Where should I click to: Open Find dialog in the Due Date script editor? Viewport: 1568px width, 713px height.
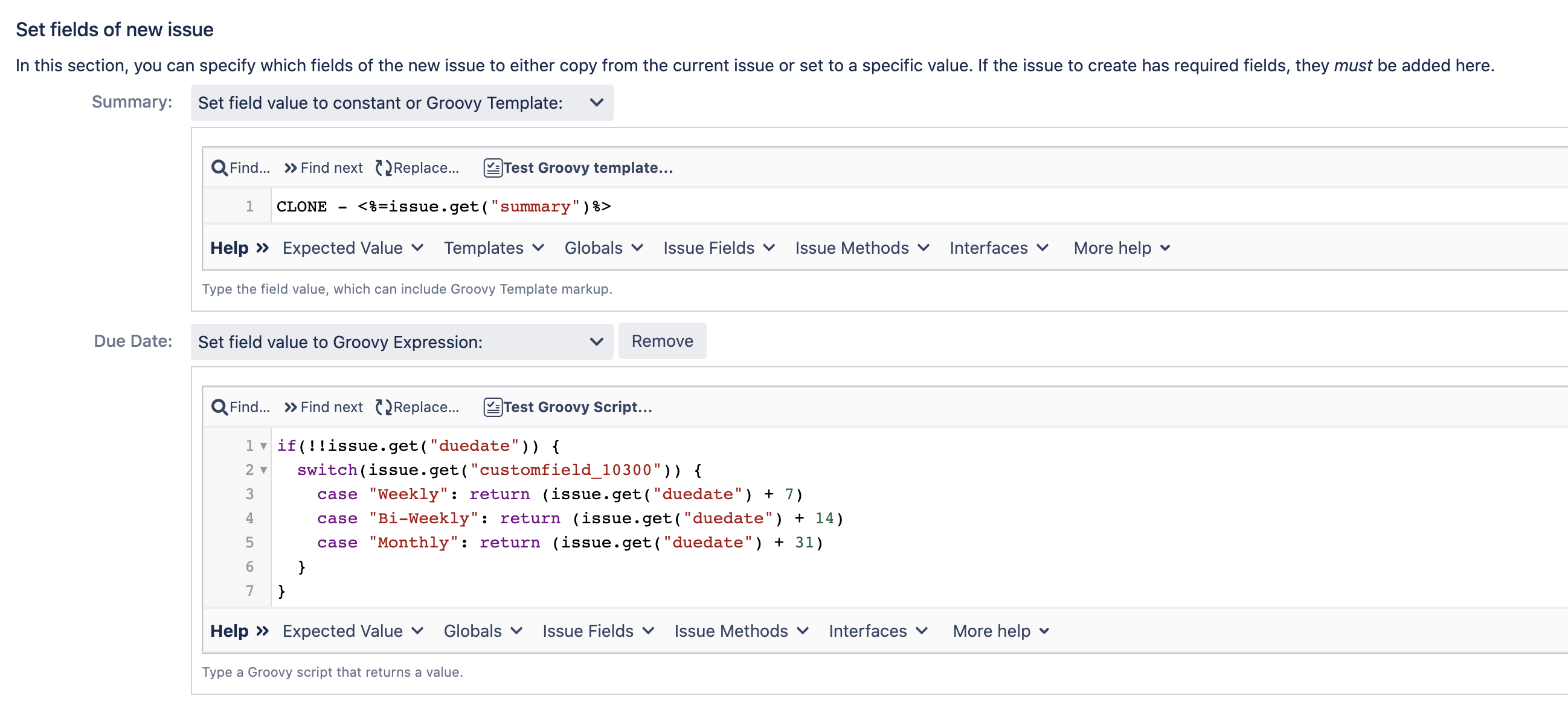(241, 407)
